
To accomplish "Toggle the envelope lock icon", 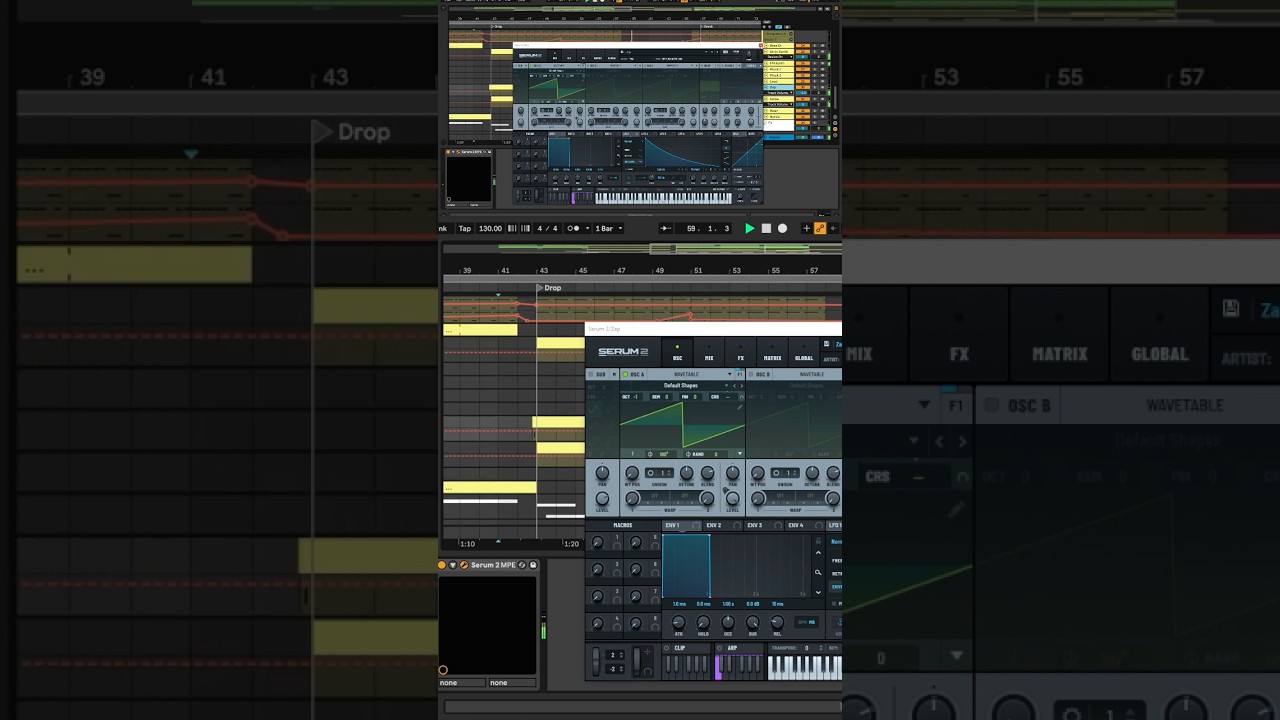I will (818, 541).
